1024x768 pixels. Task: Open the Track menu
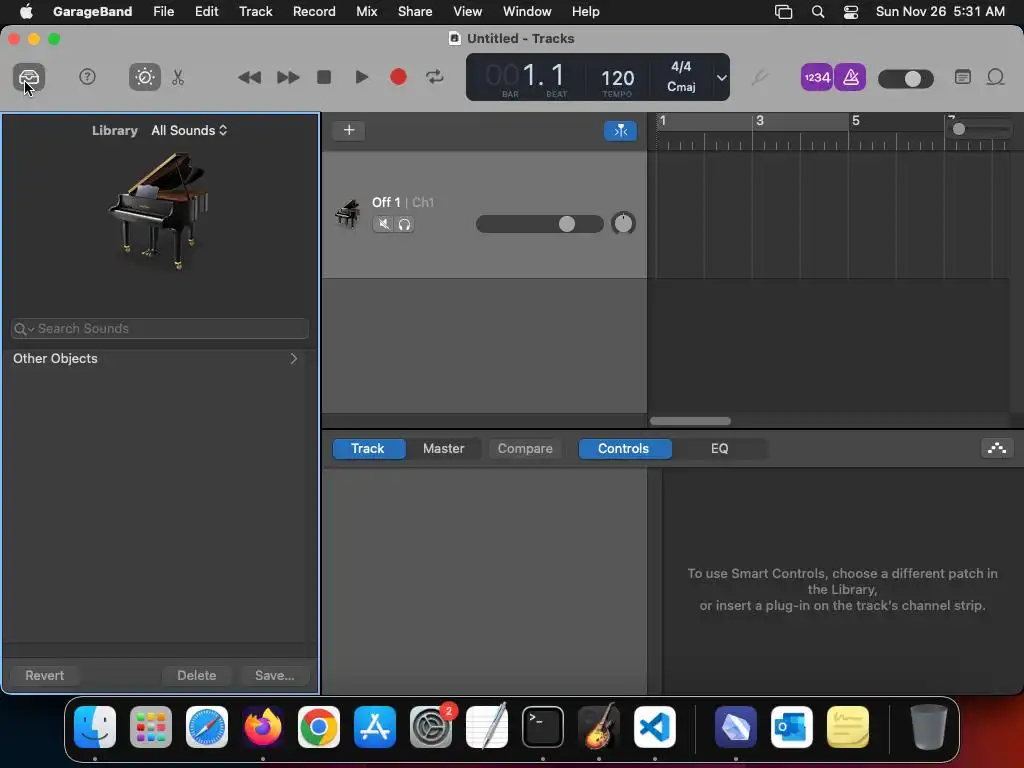pyautogui.click(x=255, y=11)
